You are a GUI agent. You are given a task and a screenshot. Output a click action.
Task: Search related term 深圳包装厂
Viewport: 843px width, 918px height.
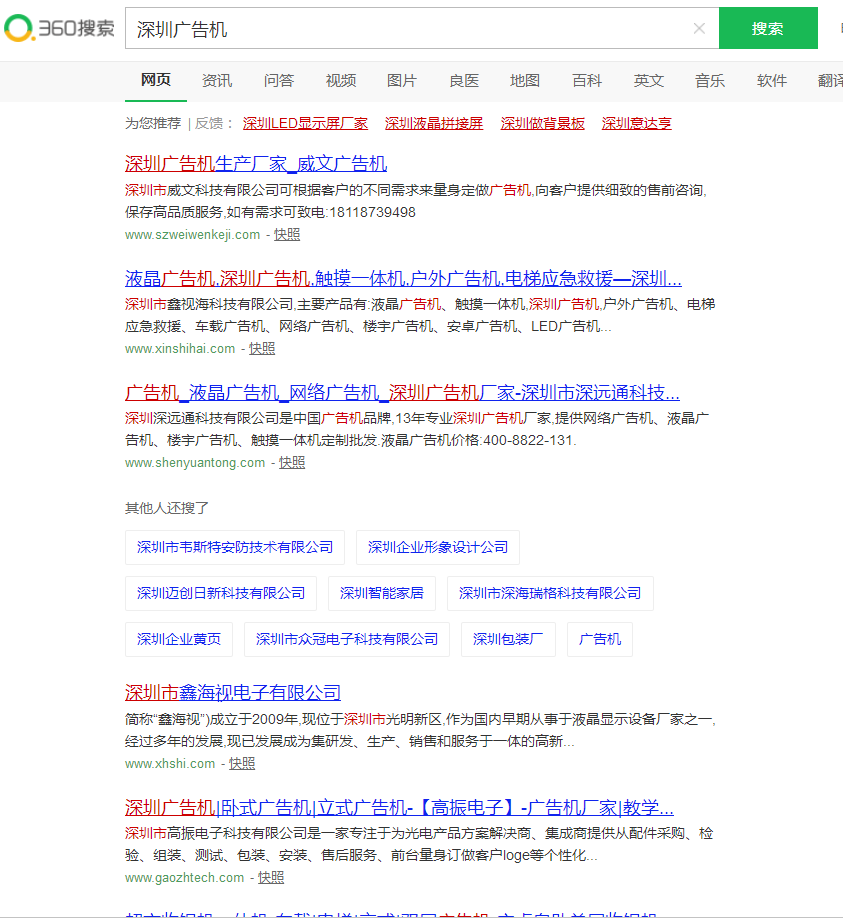pos(508,639)
